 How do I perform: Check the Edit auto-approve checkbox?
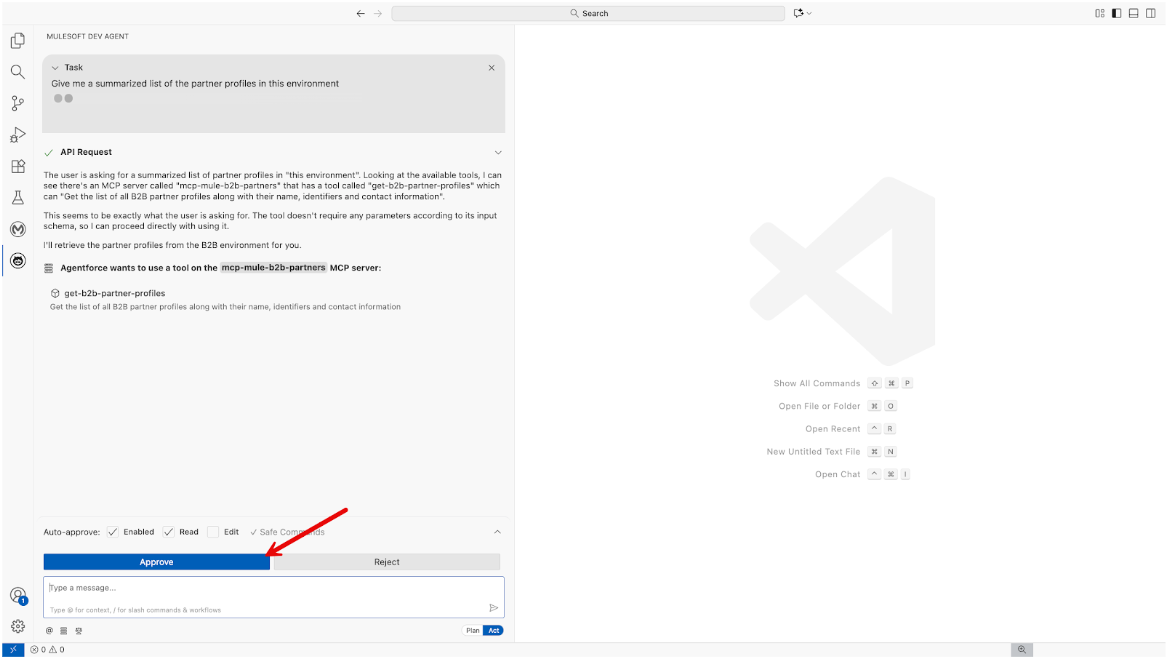(x=213, y=532)
